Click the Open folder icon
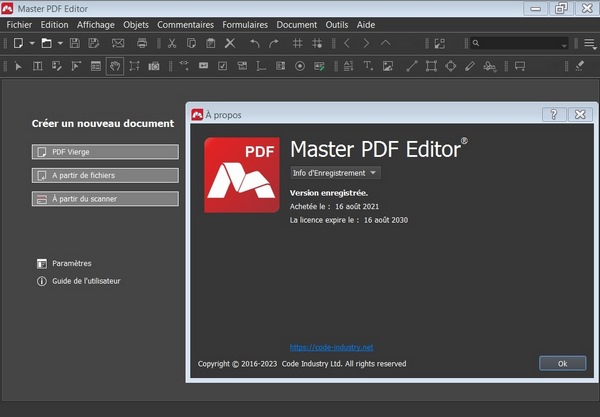The image size is (600, 417). (46, 43)
